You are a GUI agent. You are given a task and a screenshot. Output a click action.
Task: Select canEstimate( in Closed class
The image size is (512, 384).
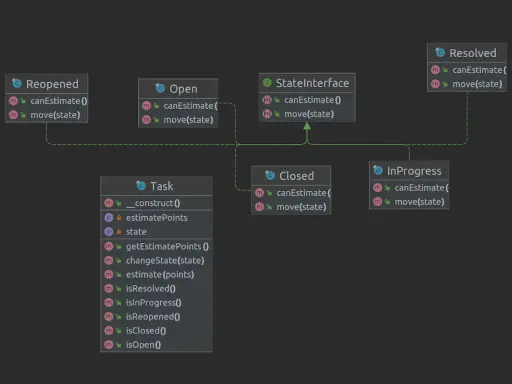click(x=303, y=193)
